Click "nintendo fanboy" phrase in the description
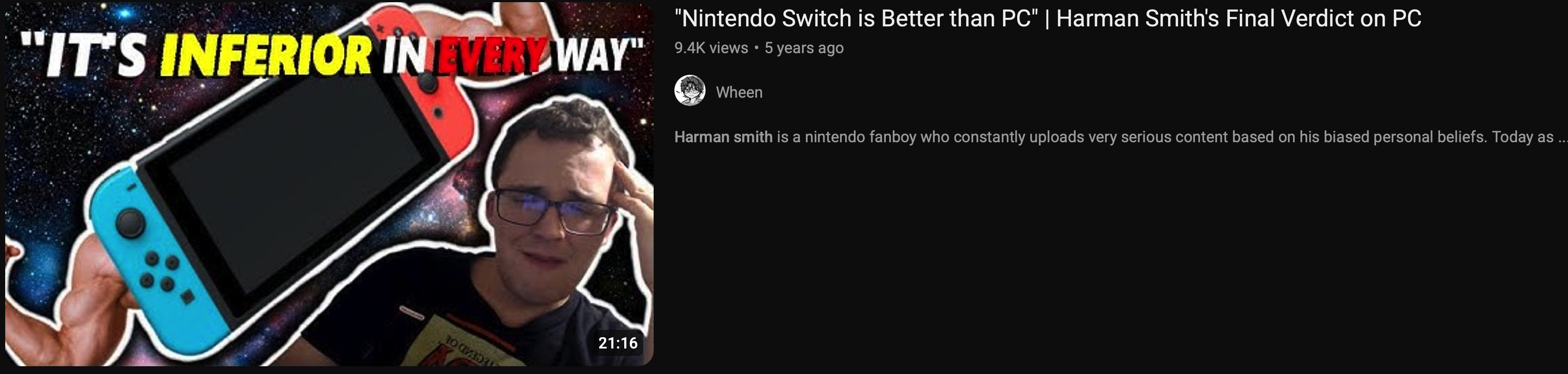Viewport: 1568px width, 374px height. [861, 137]
